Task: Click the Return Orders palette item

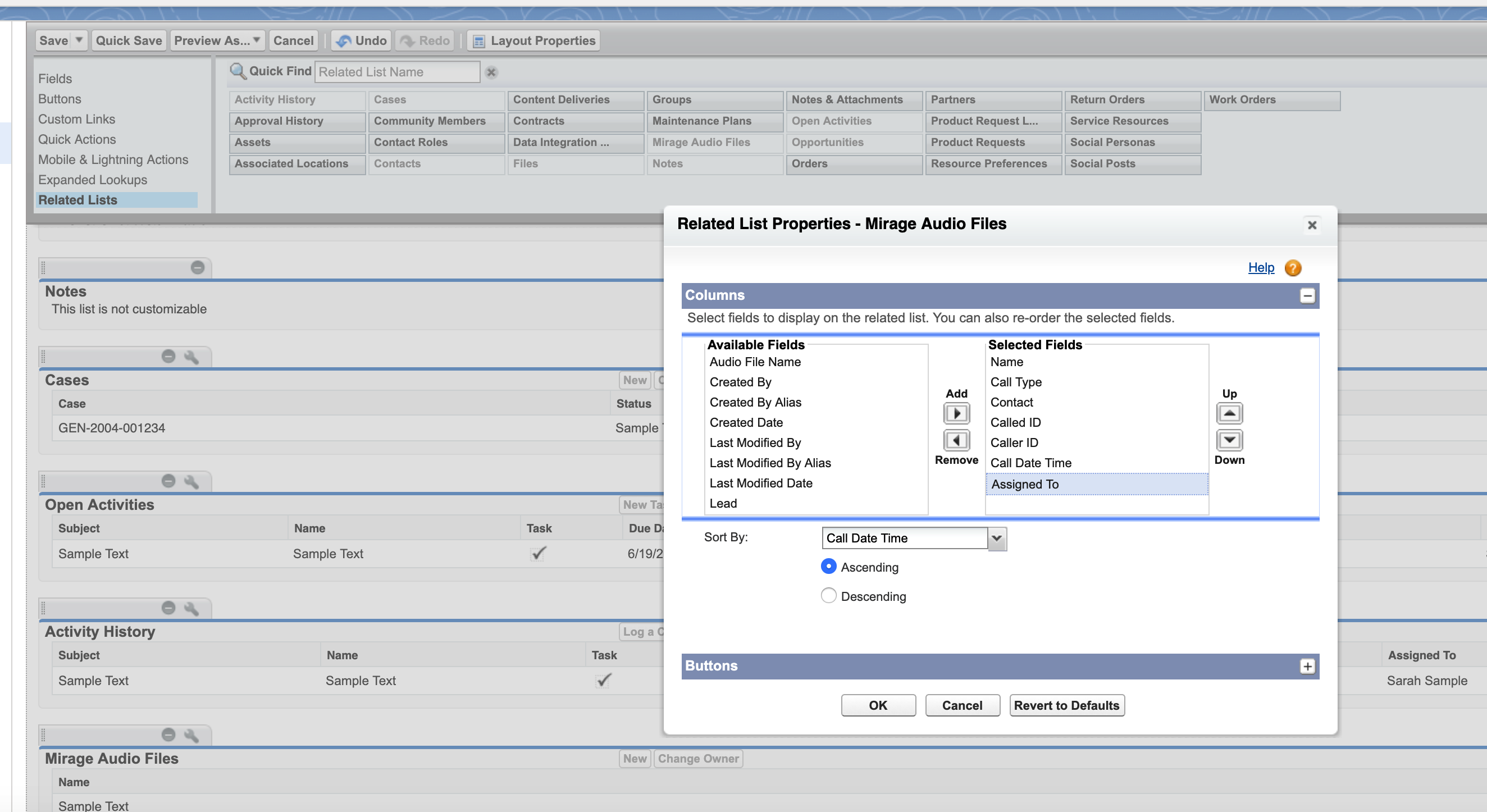Action: pyautogui.click(x=1133, y=100)
